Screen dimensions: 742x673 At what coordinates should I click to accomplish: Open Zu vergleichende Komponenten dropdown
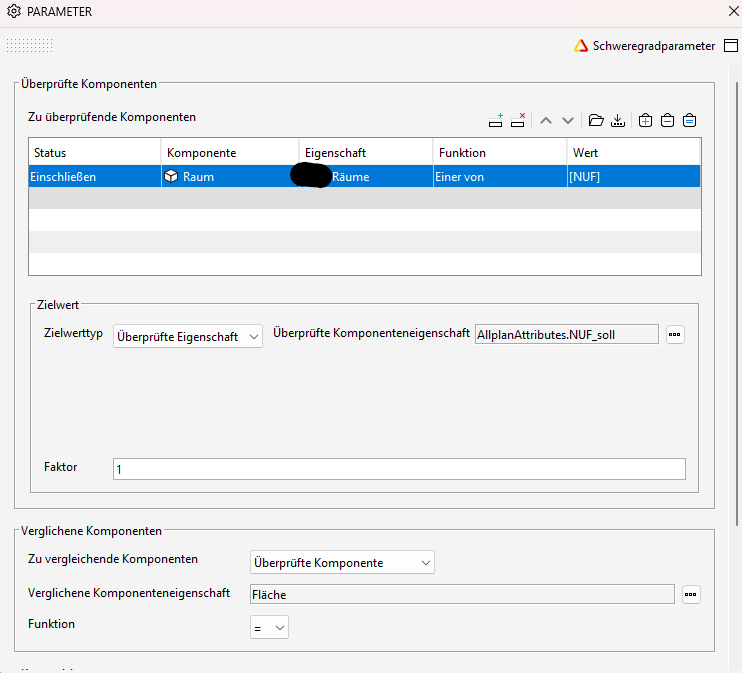pos(342,562)
